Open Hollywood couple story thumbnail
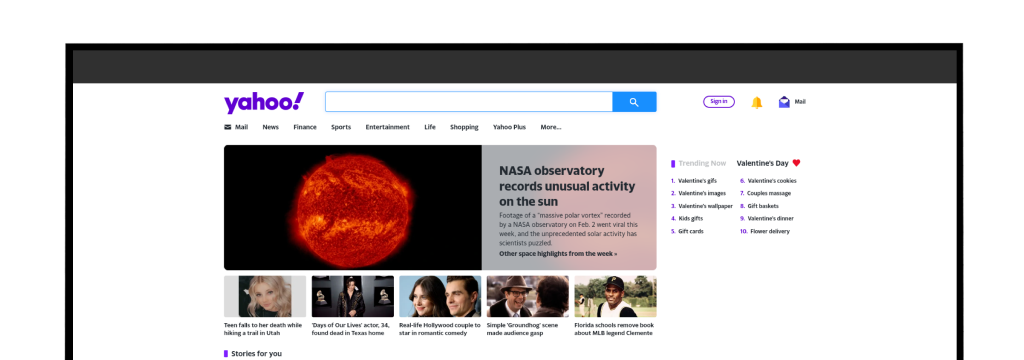 (x=440, y=297)
